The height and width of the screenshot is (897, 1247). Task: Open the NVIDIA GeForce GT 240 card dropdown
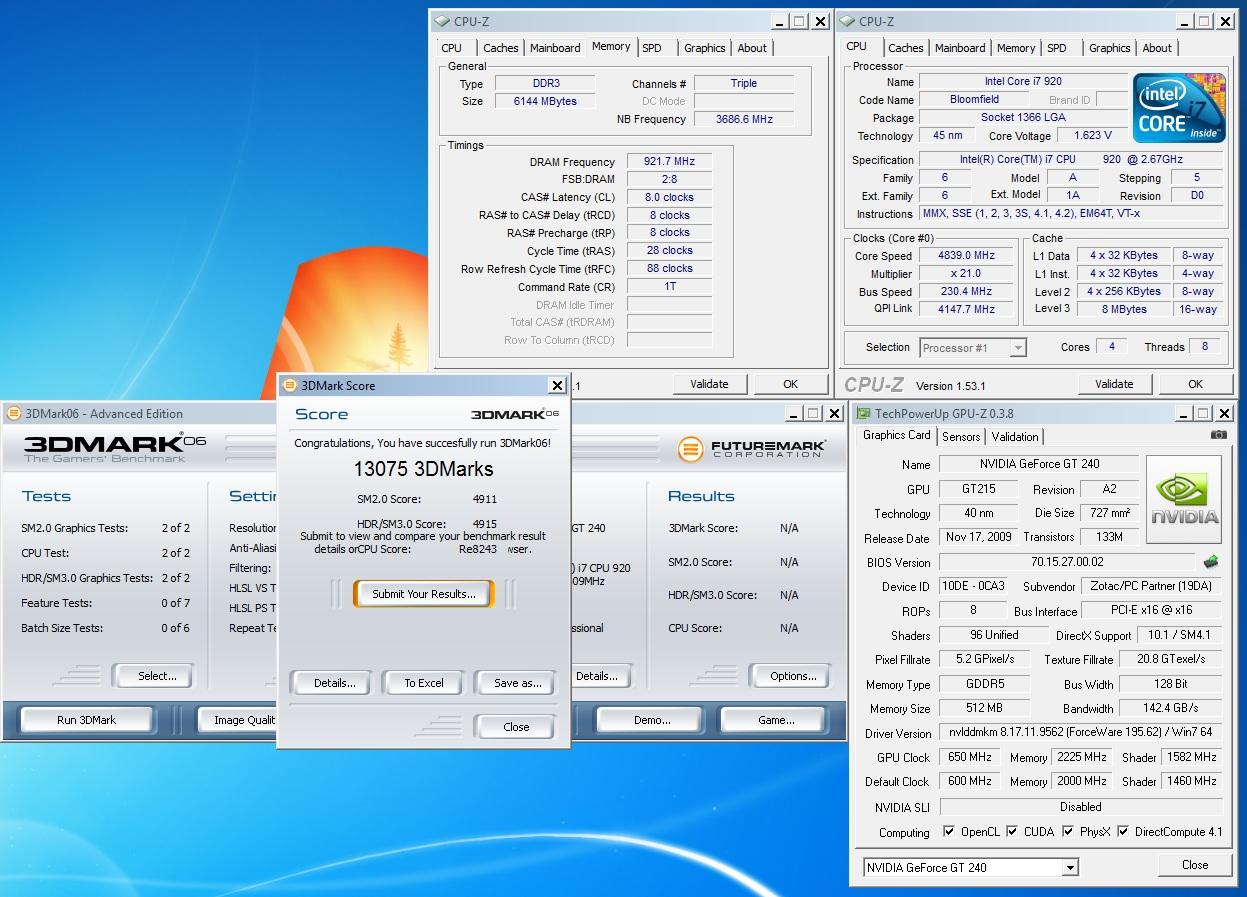(1070, 867)
